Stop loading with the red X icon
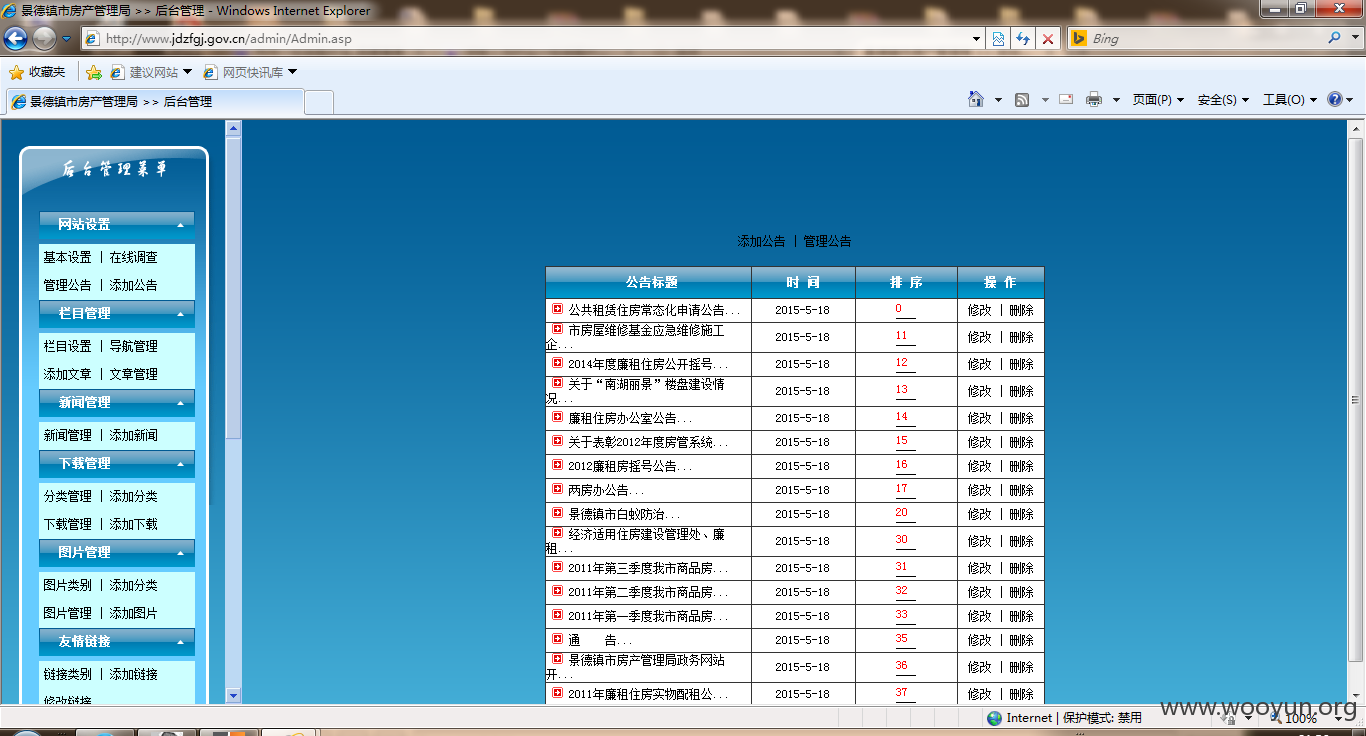Screen dimensions: 1366x736 [1048, 39]
